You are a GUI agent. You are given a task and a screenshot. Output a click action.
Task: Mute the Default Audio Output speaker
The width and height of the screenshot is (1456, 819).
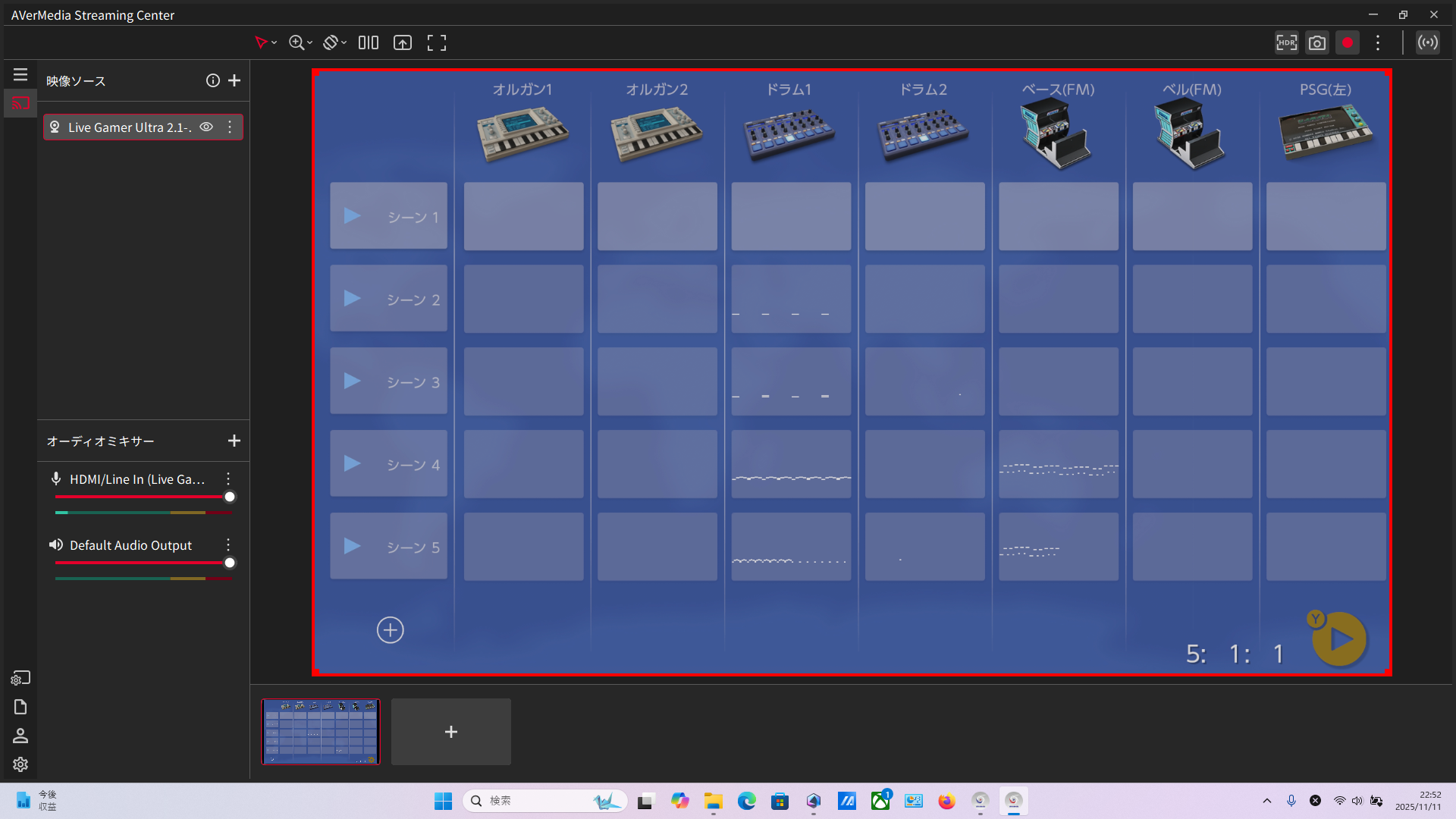click(x=56, y=544)
